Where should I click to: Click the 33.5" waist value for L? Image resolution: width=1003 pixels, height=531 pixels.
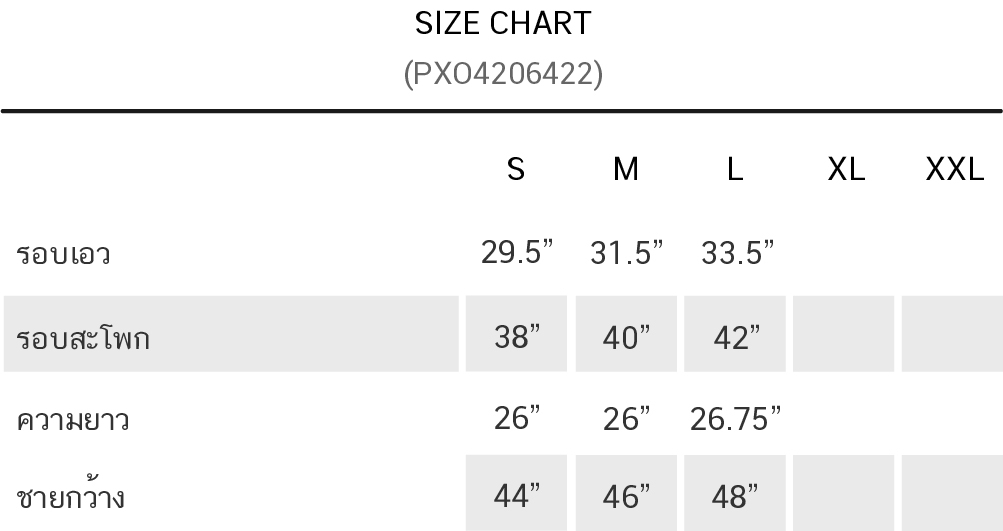tap(737, 252)
